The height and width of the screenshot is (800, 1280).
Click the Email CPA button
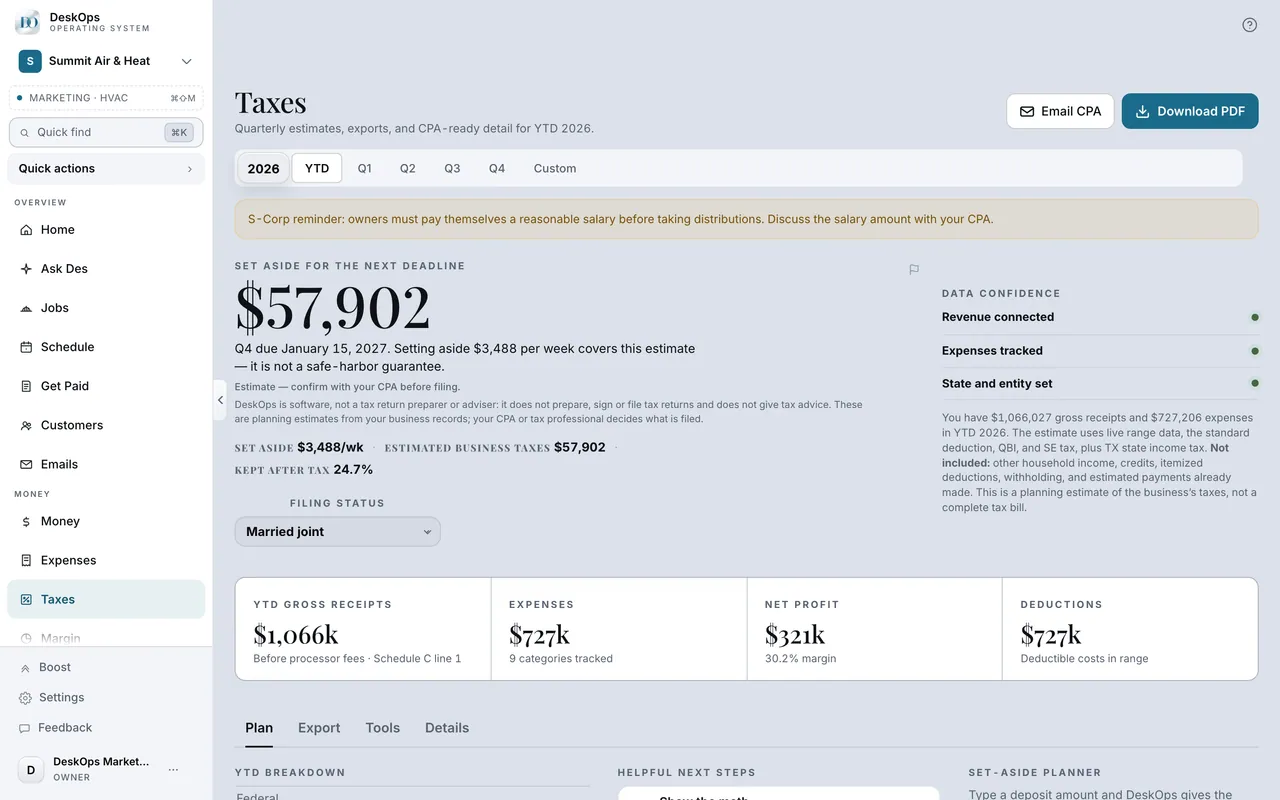[1060, 111]
